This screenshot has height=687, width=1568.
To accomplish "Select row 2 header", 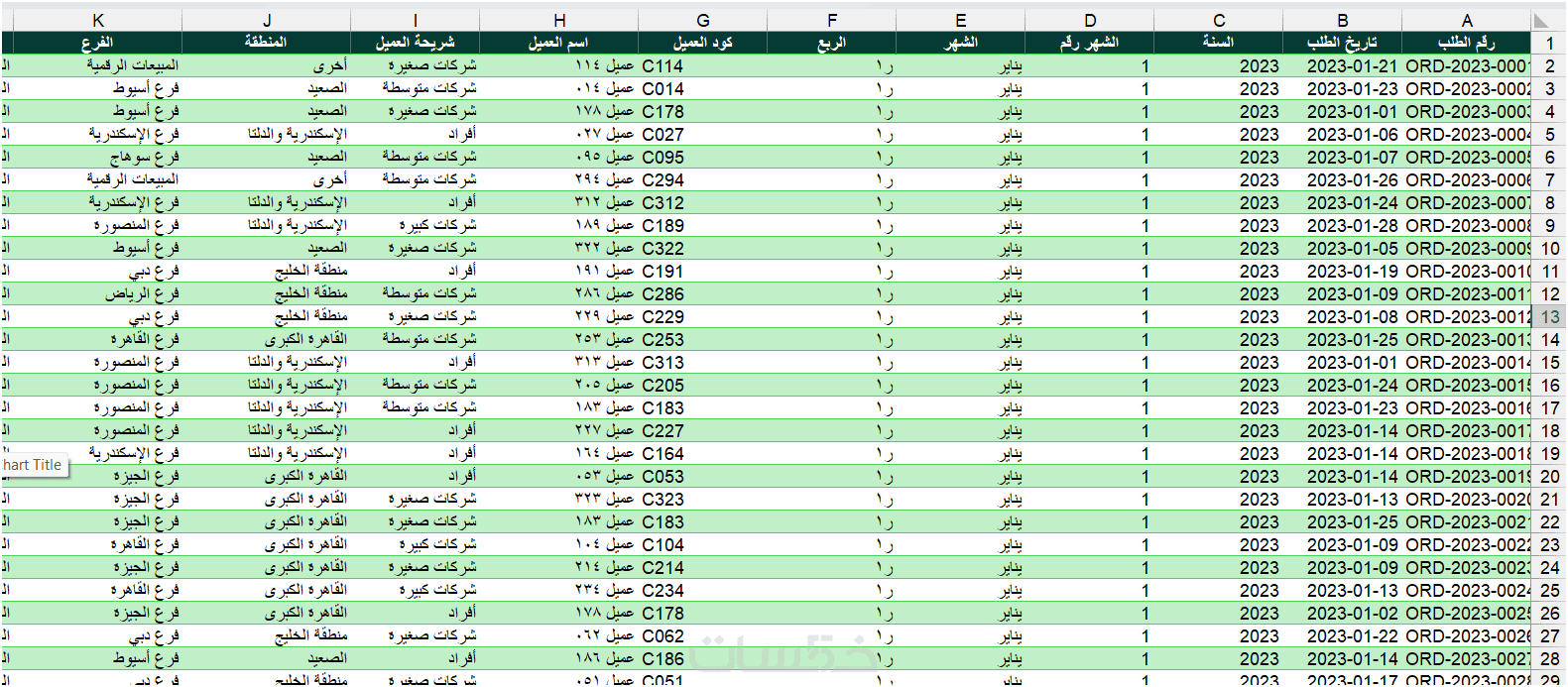I will (1549, 66).
